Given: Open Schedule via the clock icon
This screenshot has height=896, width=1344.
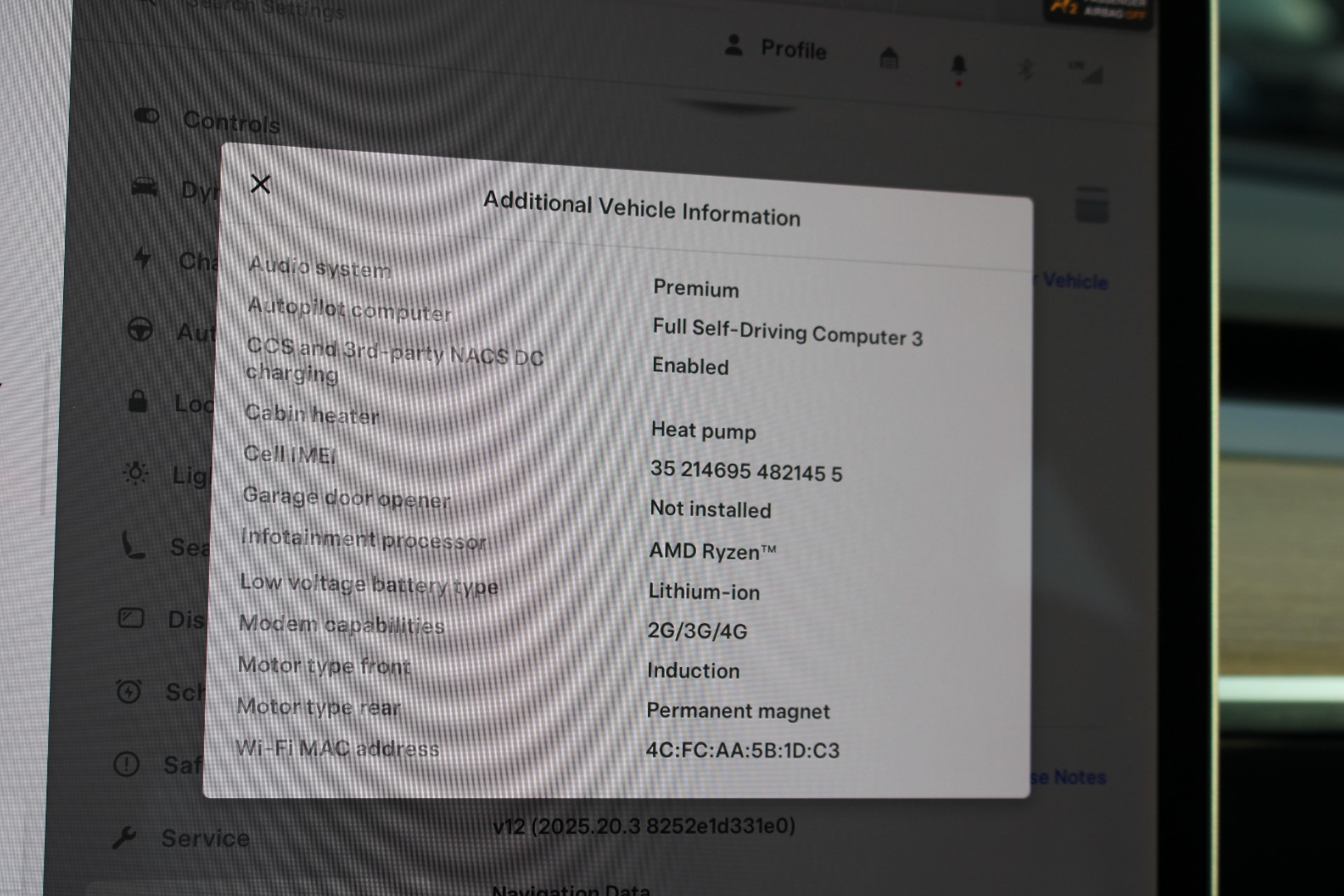Looking at the screenshot, I should pyautogui.click(x=129, y=691).
